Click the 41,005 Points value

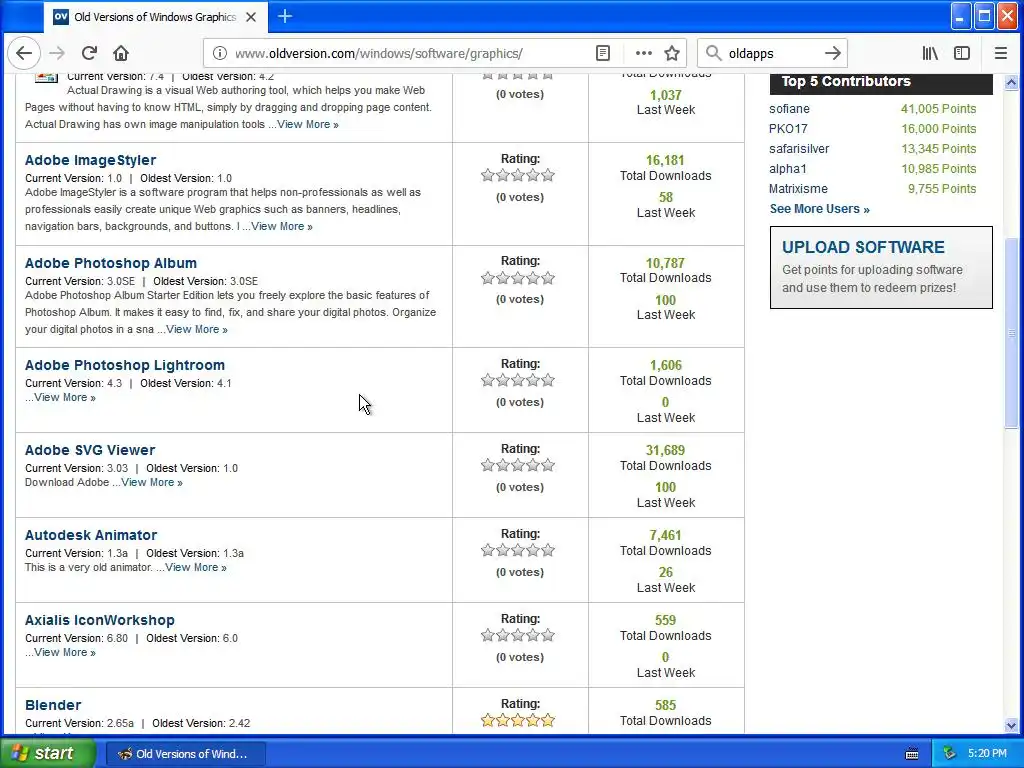click(938, 108)
